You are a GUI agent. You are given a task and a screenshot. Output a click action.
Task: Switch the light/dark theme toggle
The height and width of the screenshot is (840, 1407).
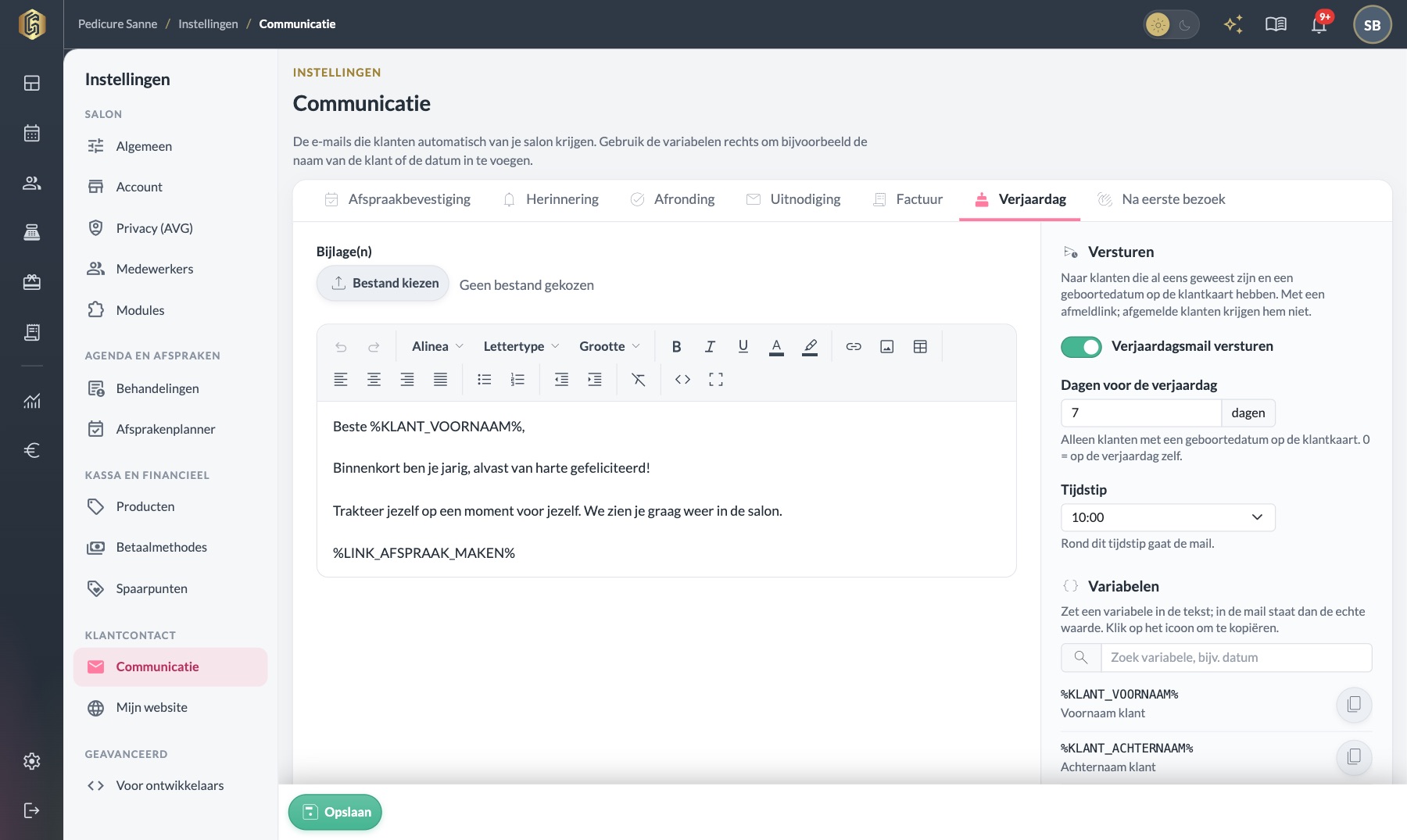point(1171,25)
